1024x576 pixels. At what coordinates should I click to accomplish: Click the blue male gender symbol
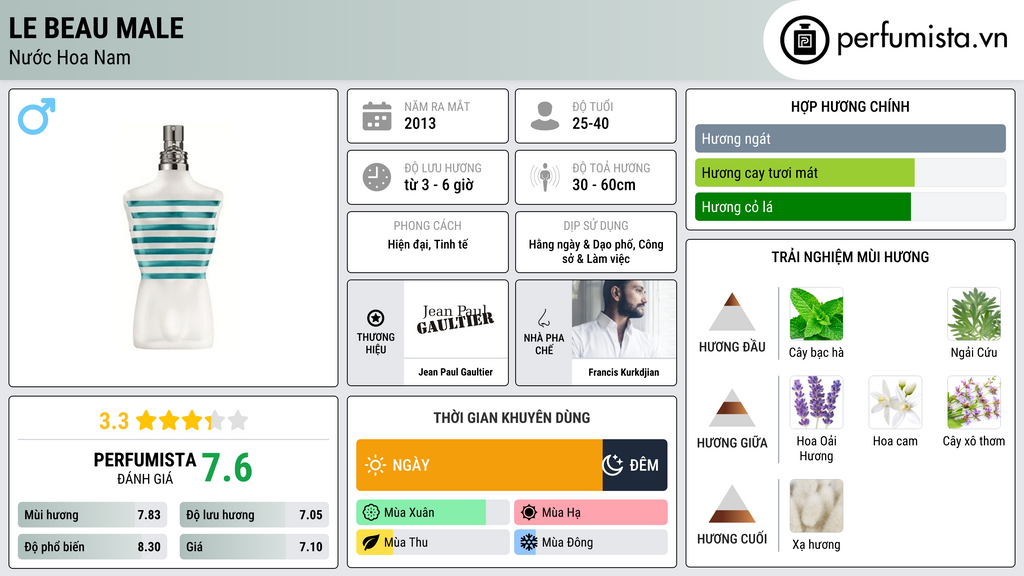pos(37,116)
